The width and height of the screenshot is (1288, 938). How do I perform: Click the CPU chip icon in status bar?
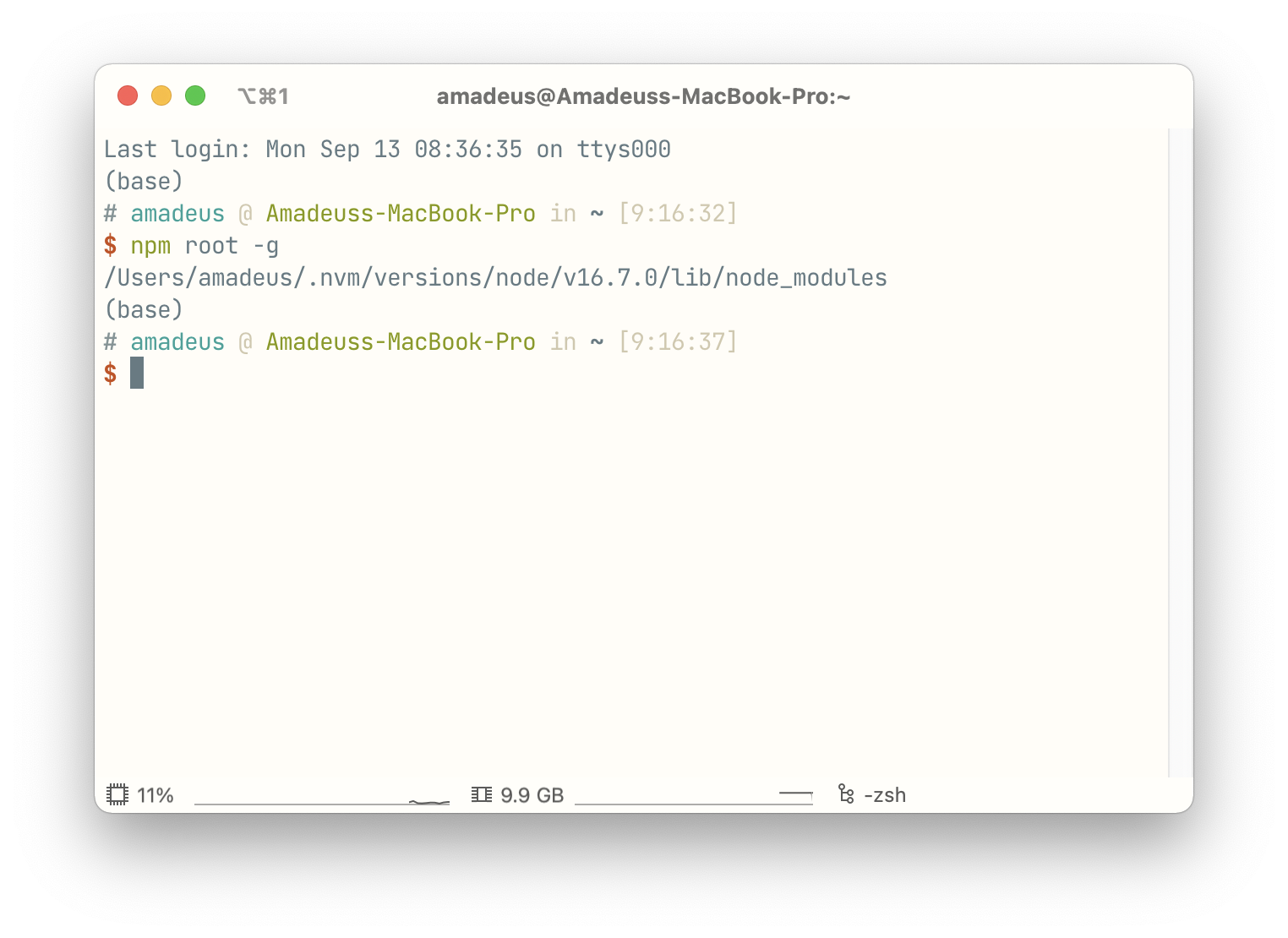(118, 794)
